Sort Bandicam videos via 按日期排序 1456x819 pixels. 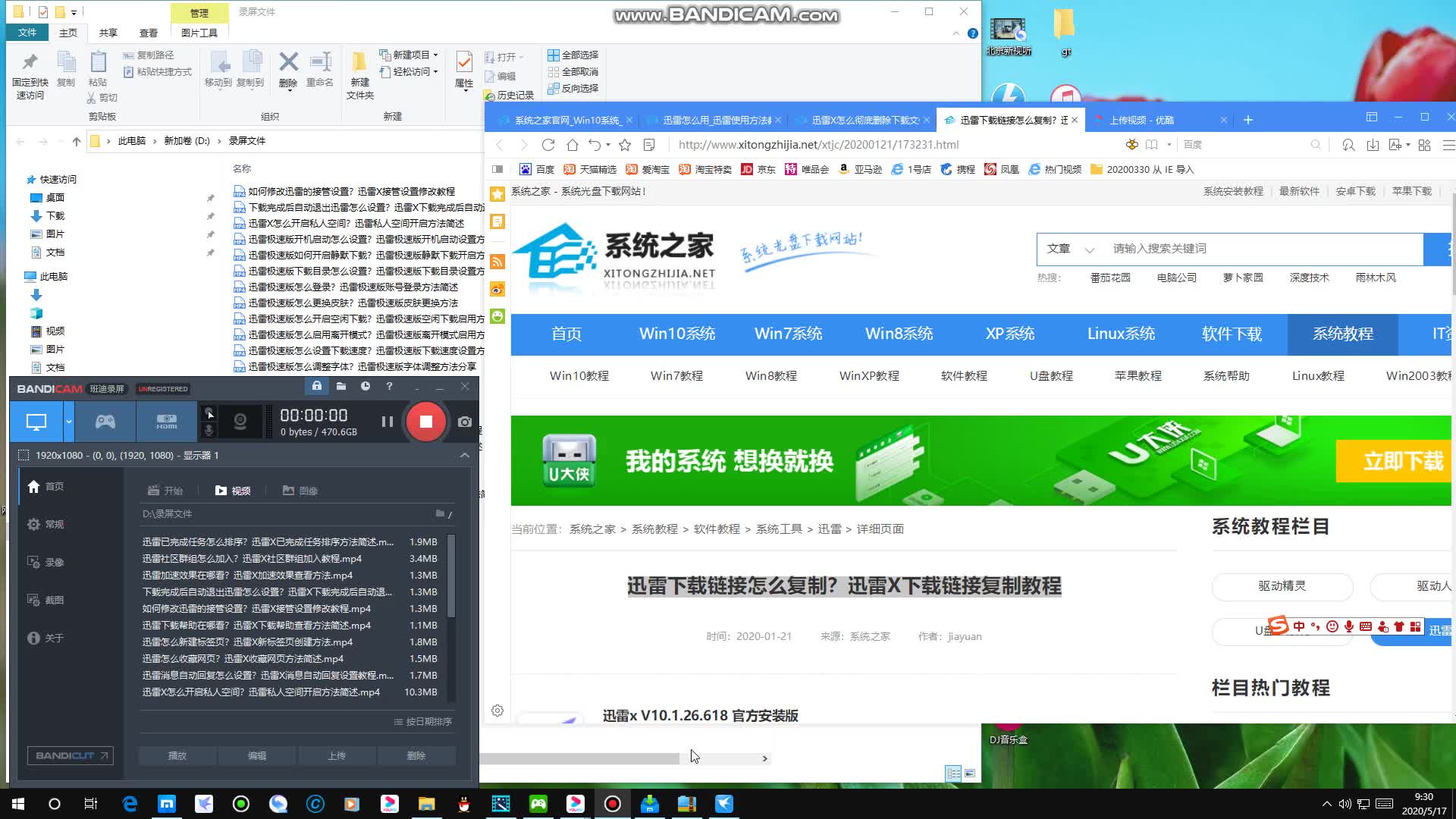[x=423, y=721]
